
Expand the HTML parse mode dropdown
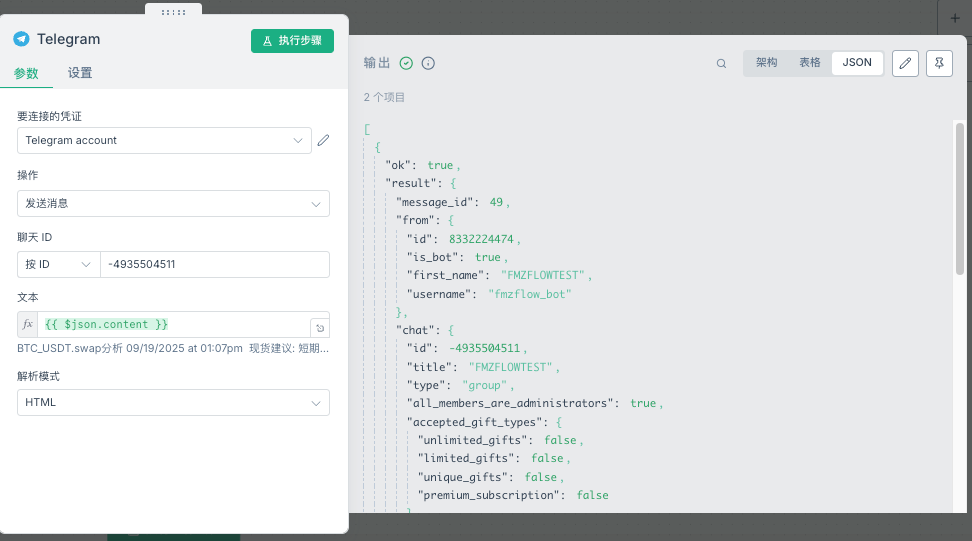tap(173, 403)
